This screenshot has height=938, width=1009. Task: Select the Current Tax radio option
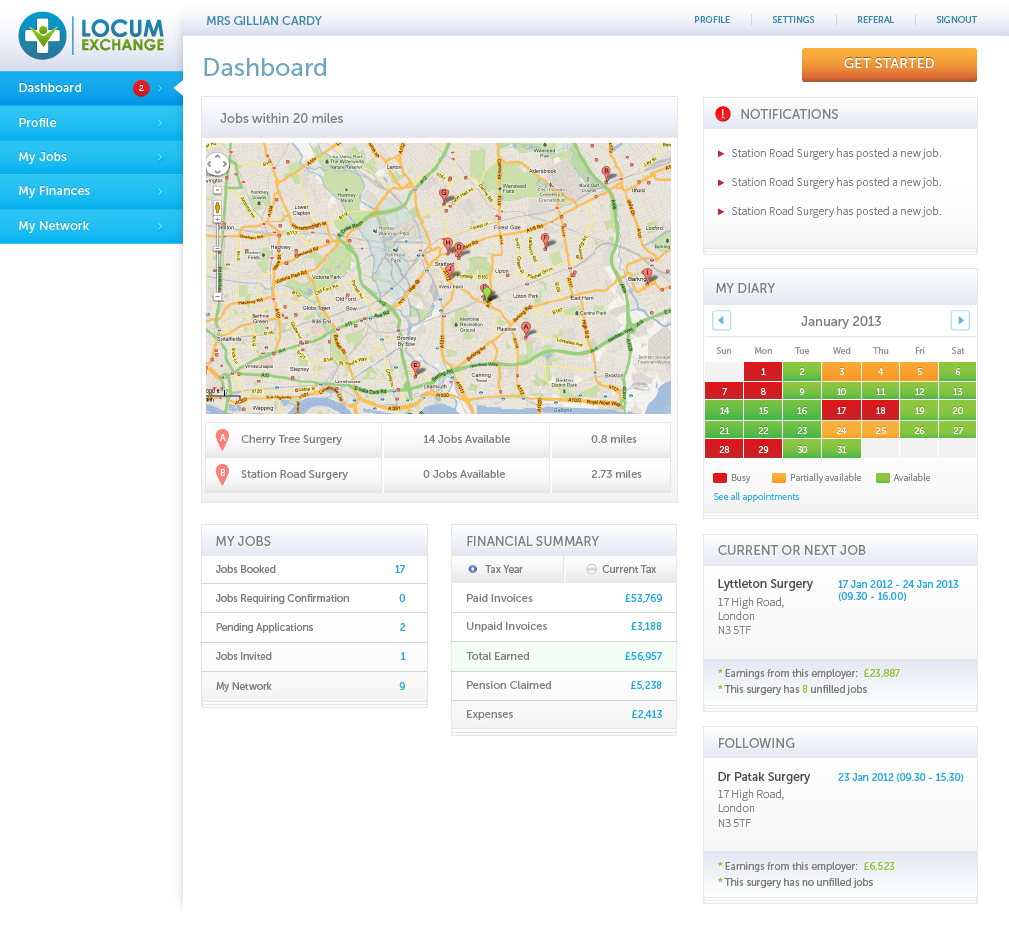(591, 569)
